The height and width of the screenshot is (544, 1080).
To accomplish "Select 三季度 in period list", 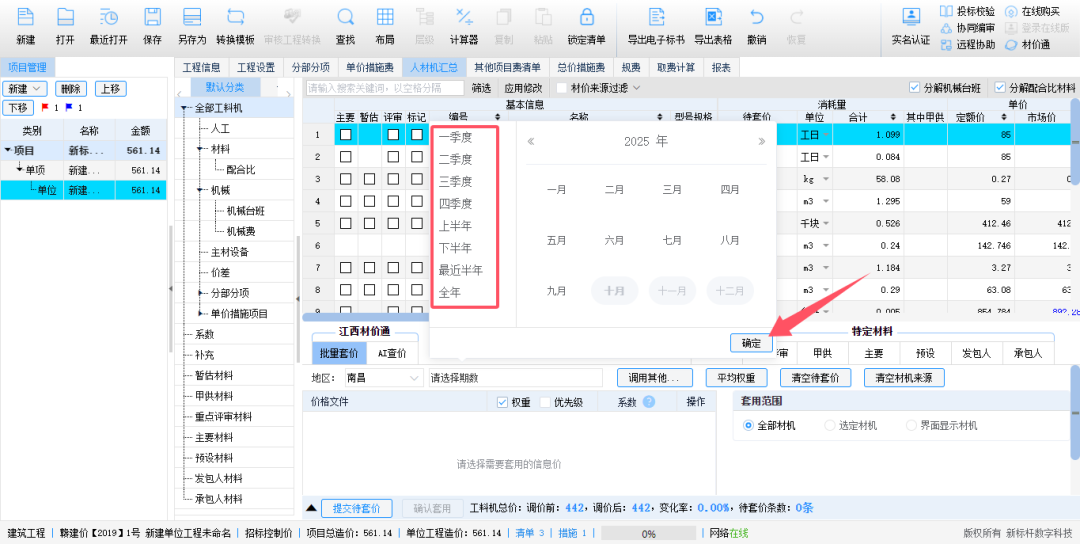I will (455, 182).
